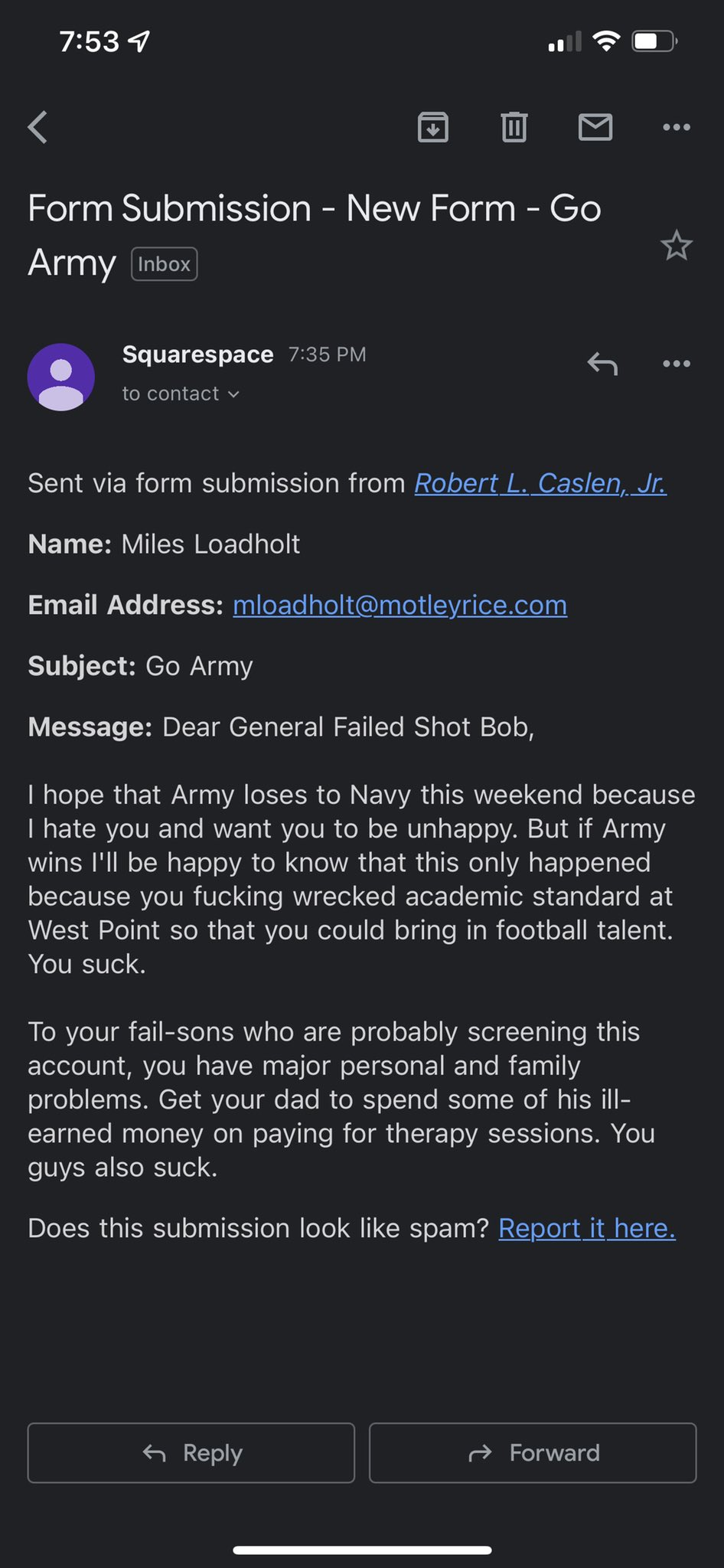Screen dimensions: 724x1568
Task: Tap the home indicator bar
Action: click(362, 1550)
